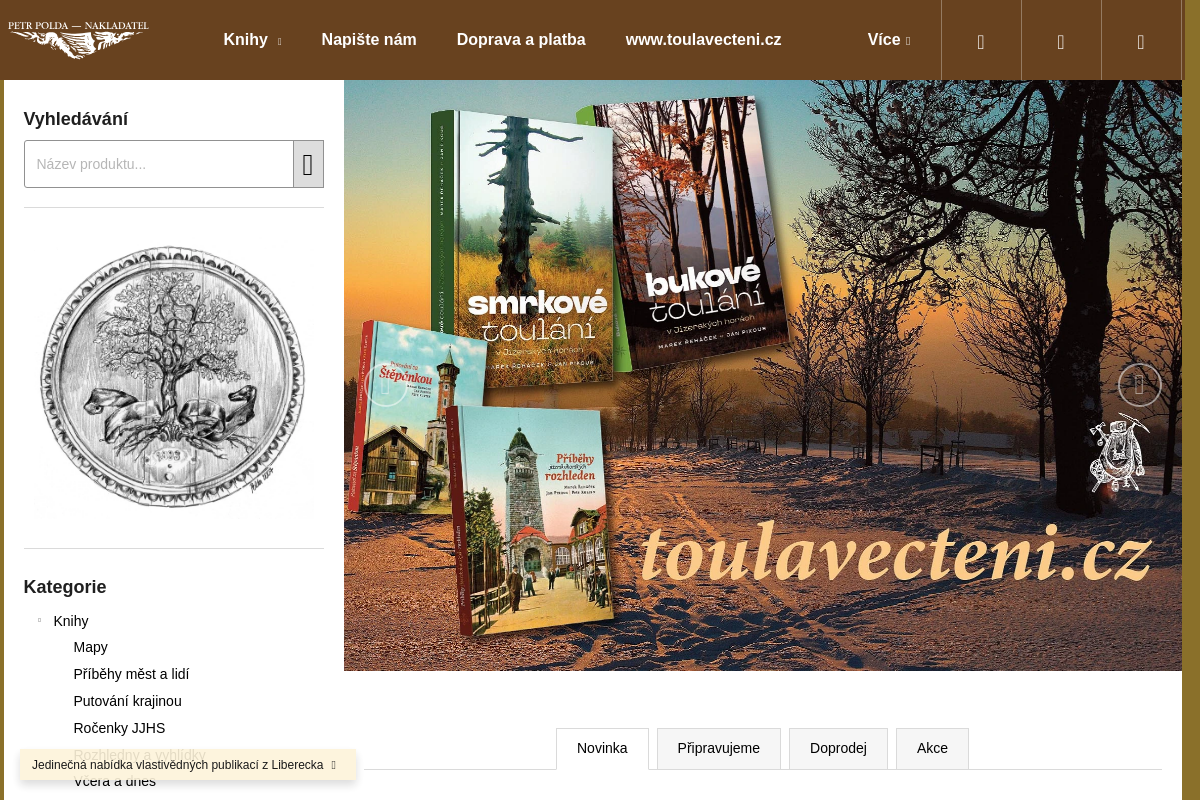Click the Kategorie sidebar heading
Image resolution: width=1200 pixels, height=800 pixels.
click(65, 587)
